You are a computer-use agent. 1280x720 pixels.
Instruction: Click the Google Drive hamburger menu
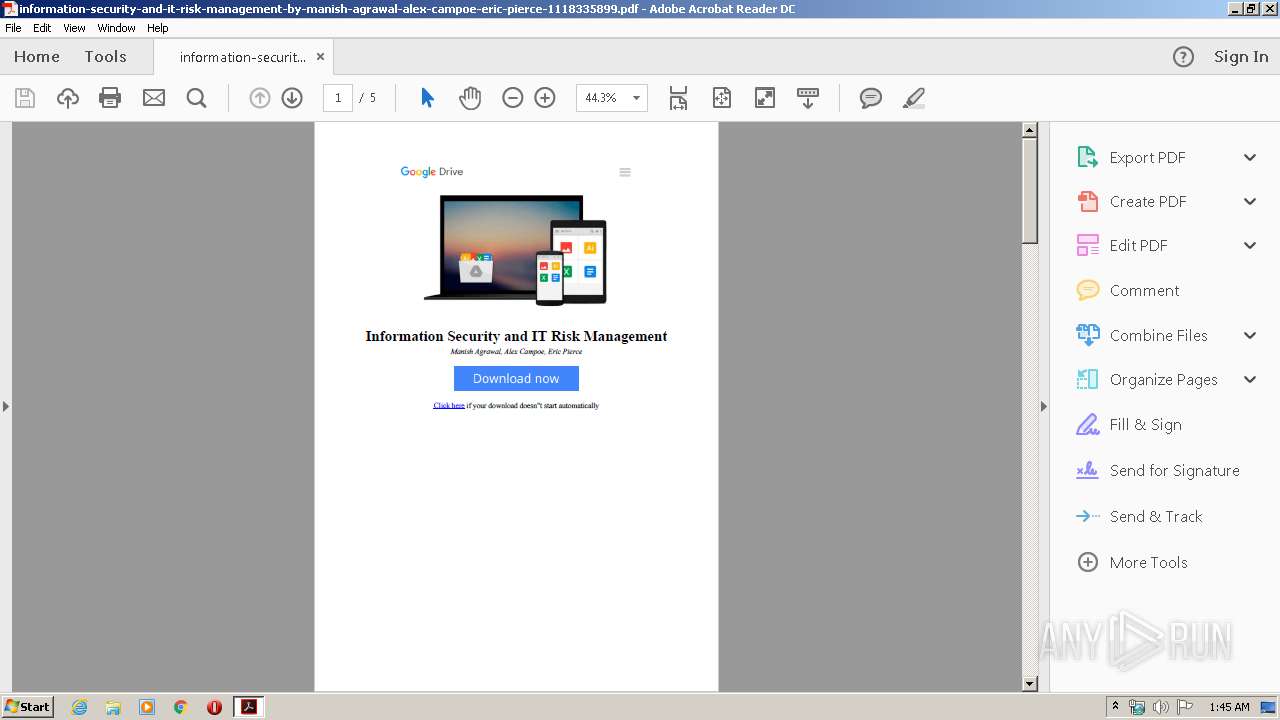coord(625,172)
